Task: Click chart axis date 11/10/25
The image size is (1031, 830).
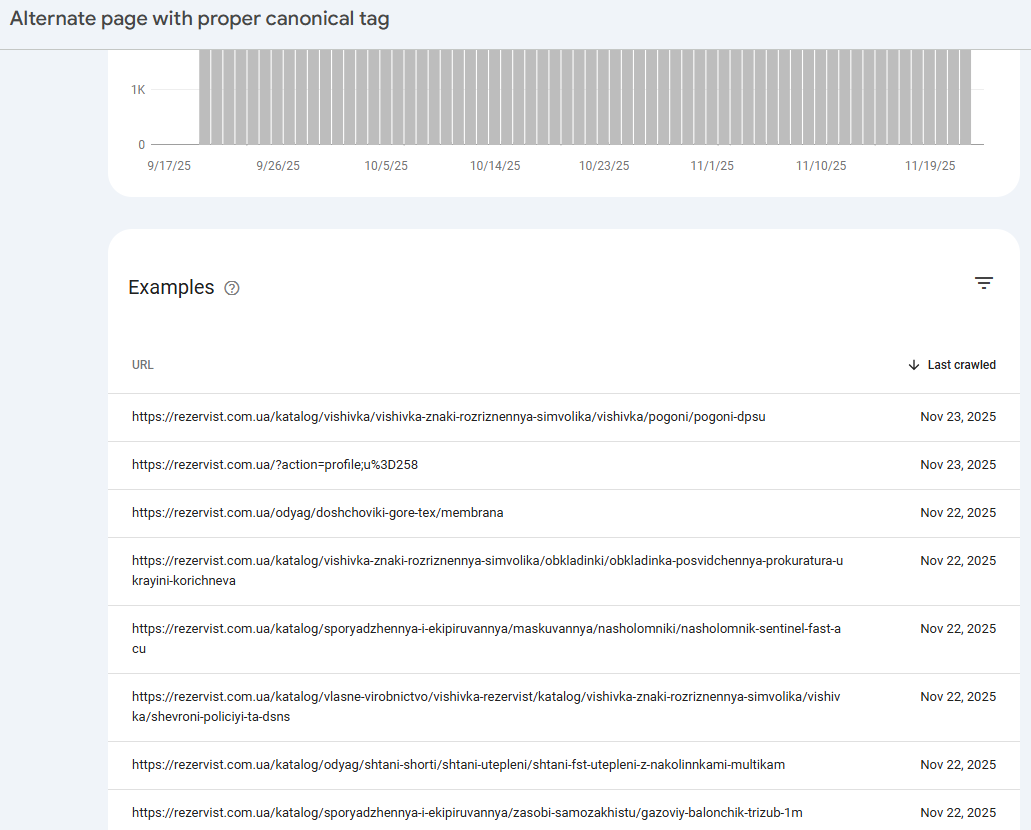Action: 821,166
